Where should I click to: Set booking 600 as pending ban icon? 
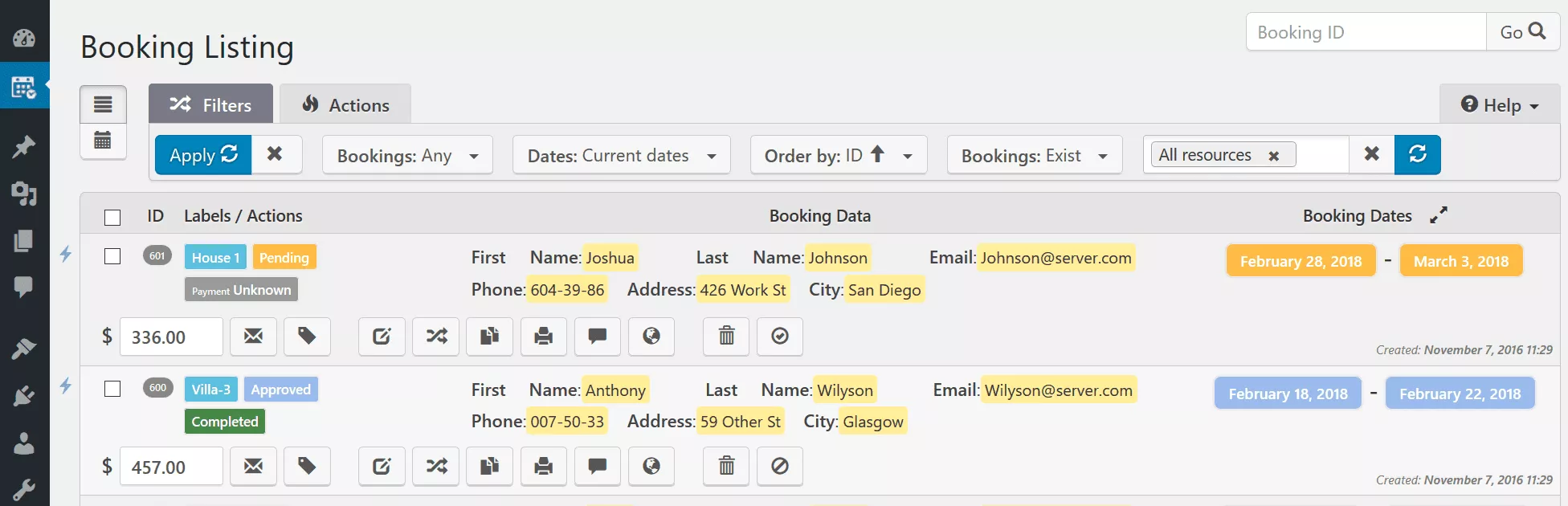pos(780,466)
